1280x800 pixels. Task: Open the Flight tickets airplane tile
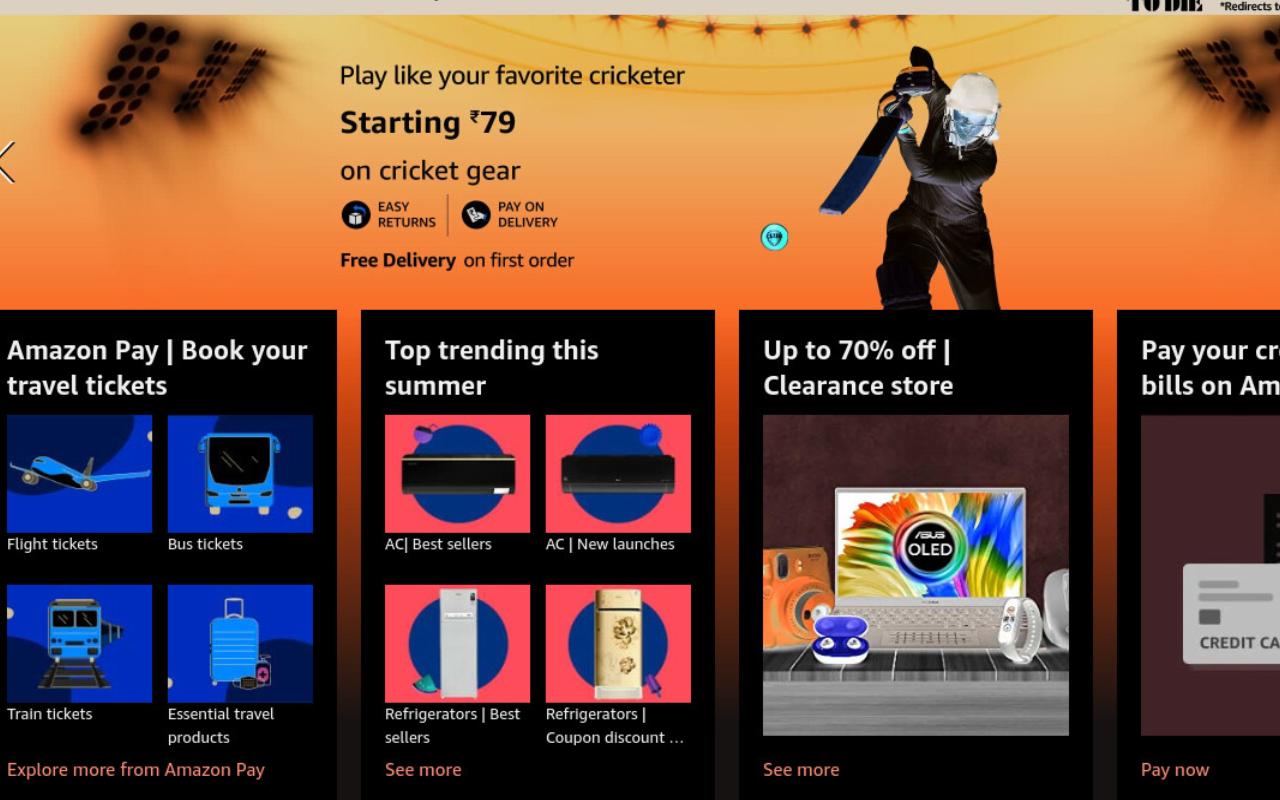pos(79,474)
